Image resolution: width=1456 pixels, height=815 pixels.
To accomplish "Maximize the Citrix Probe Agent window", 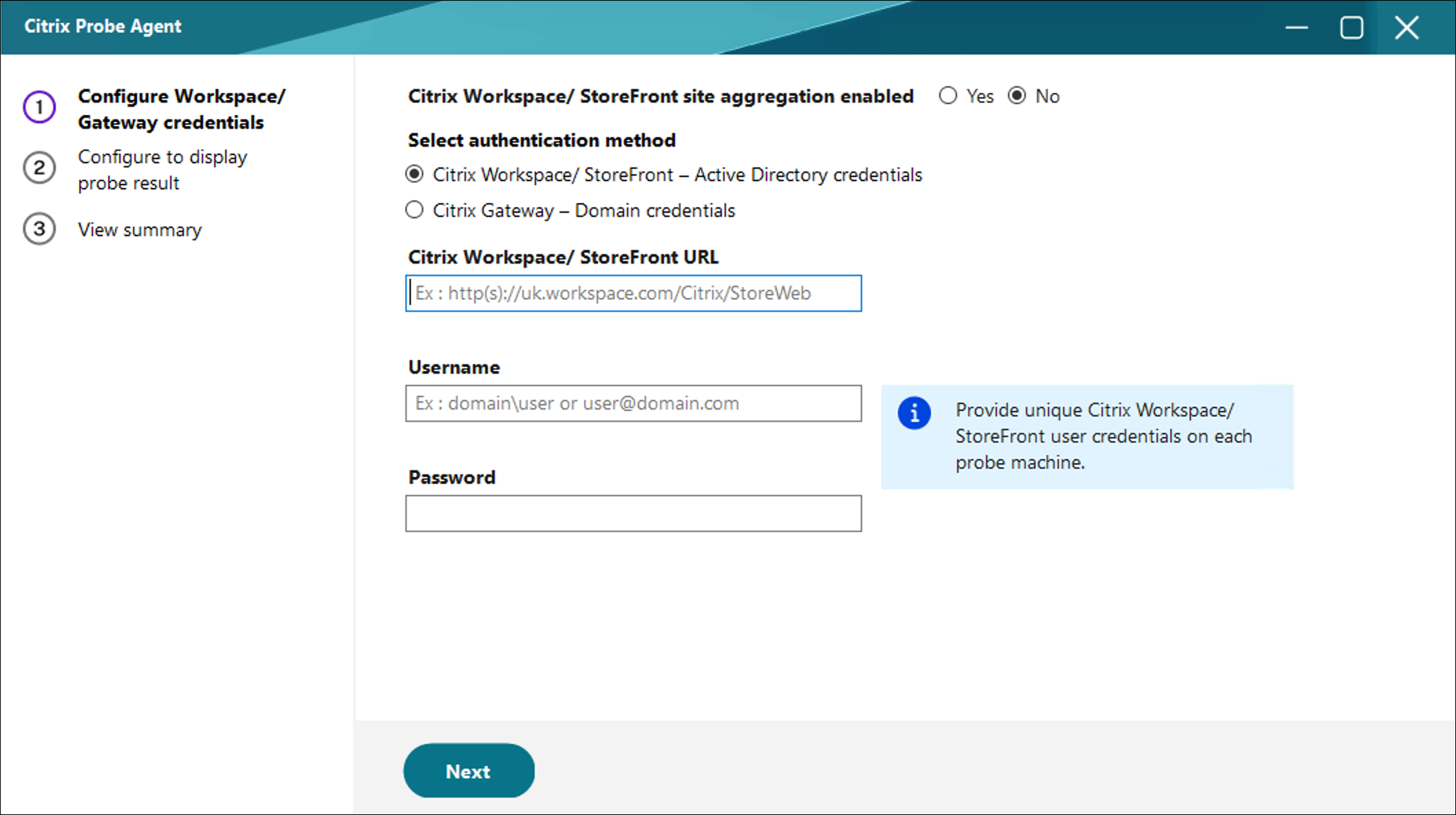I will [1351, 28].
